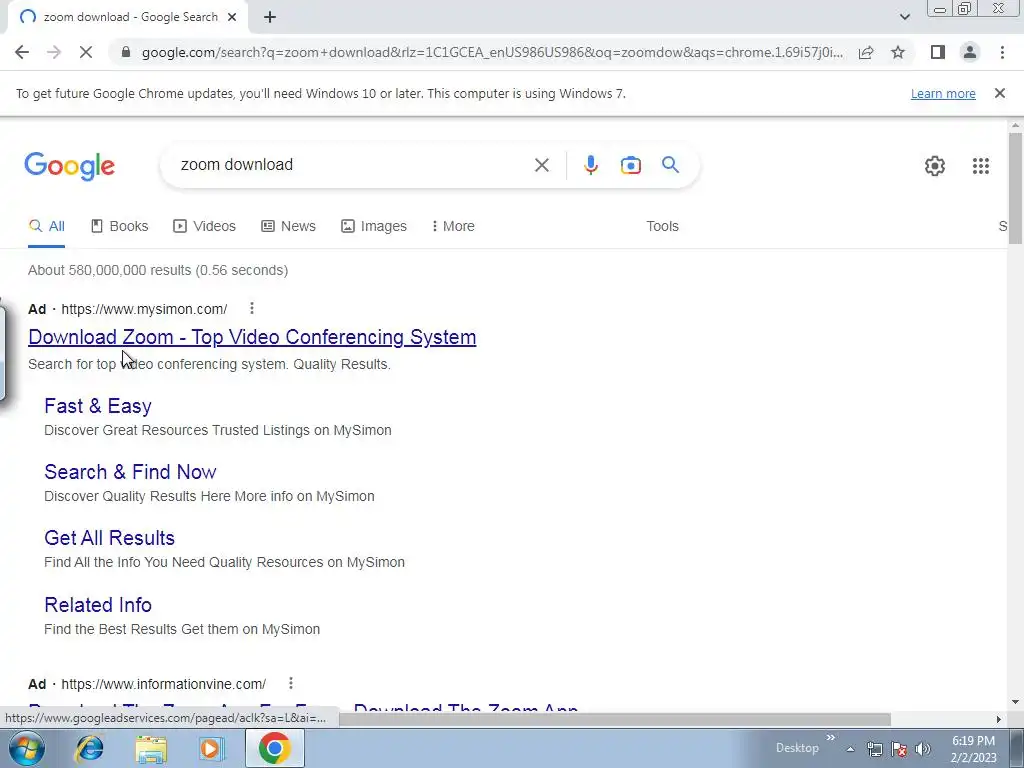Screen dimensions: 1024x768
Task: Open the Learn more link
Action: 943,93
